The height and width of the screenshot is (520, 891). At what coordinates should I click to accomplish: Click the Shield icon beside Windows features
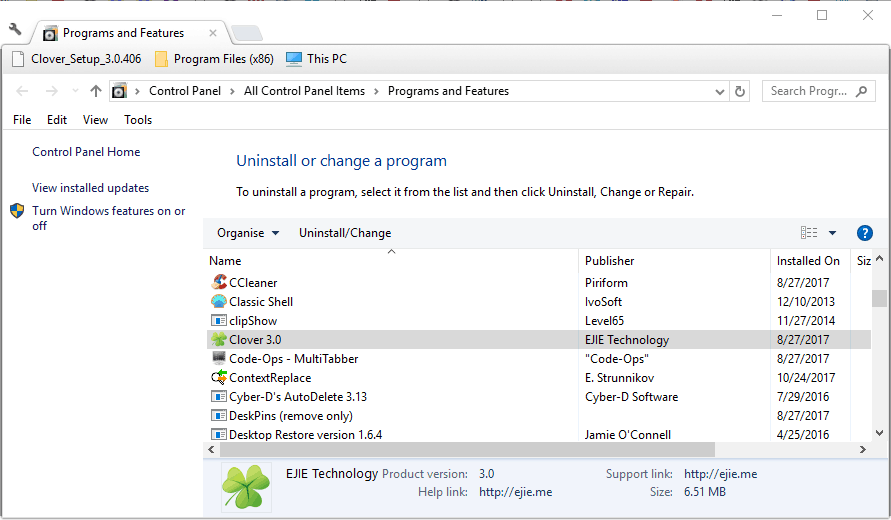[x=18, y=211]
